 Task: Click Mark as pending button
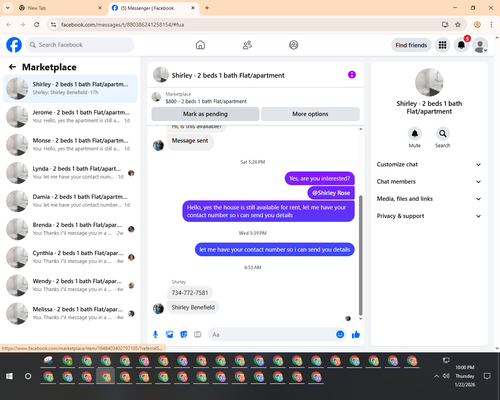coord(205,114)
